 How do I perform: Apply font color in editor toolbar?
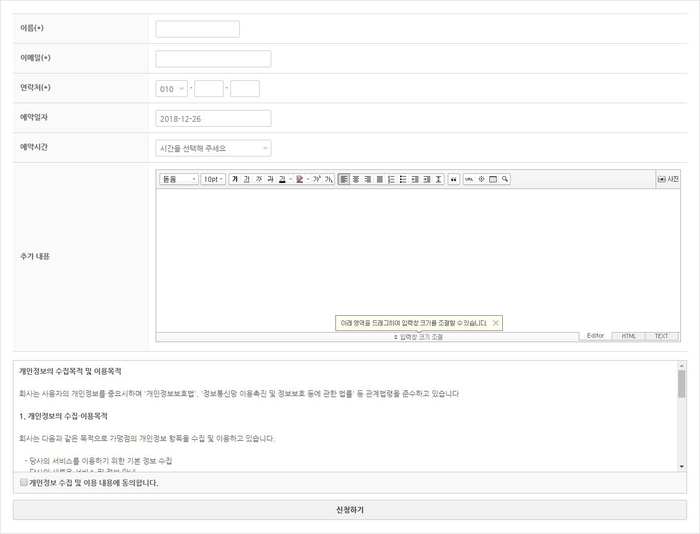(x=282, y=179)
